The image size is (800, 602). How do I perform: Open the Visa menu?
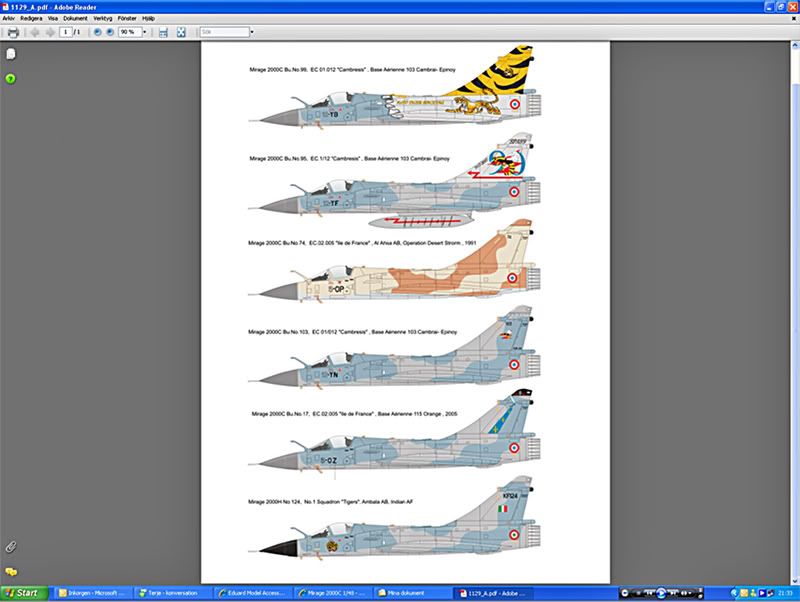53,18
